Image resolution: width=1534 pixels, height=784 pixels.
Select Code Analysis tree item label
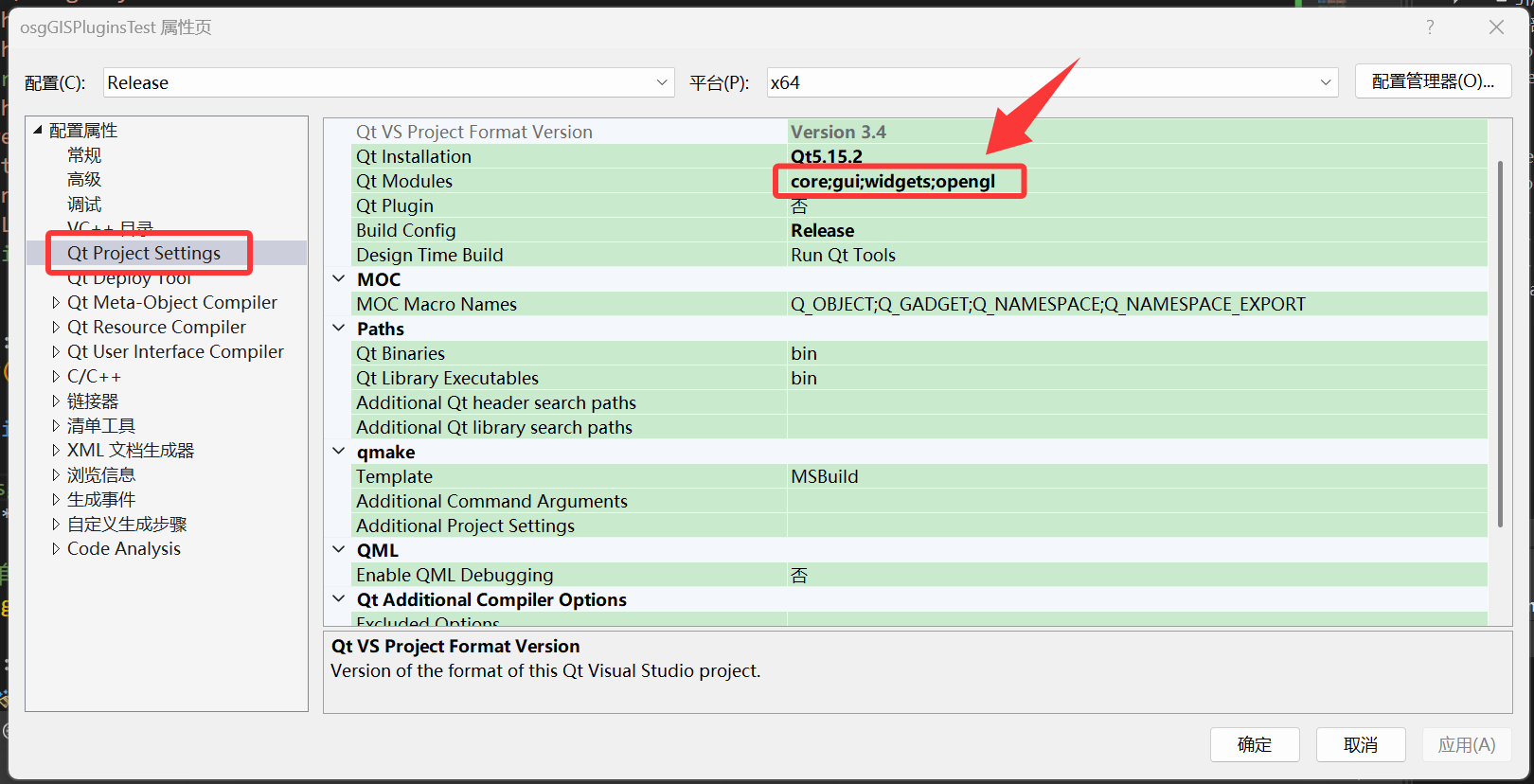124,548
